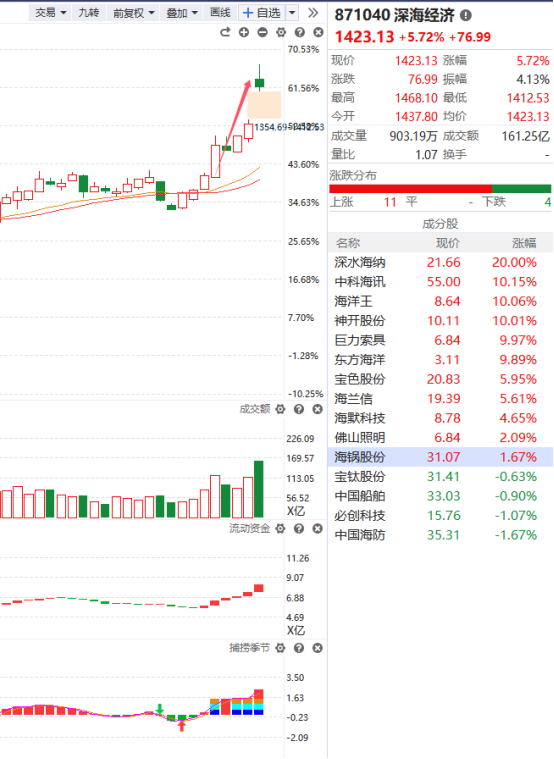Select 海默科技 stock row
554x759 pixels.
click(440, 418)
